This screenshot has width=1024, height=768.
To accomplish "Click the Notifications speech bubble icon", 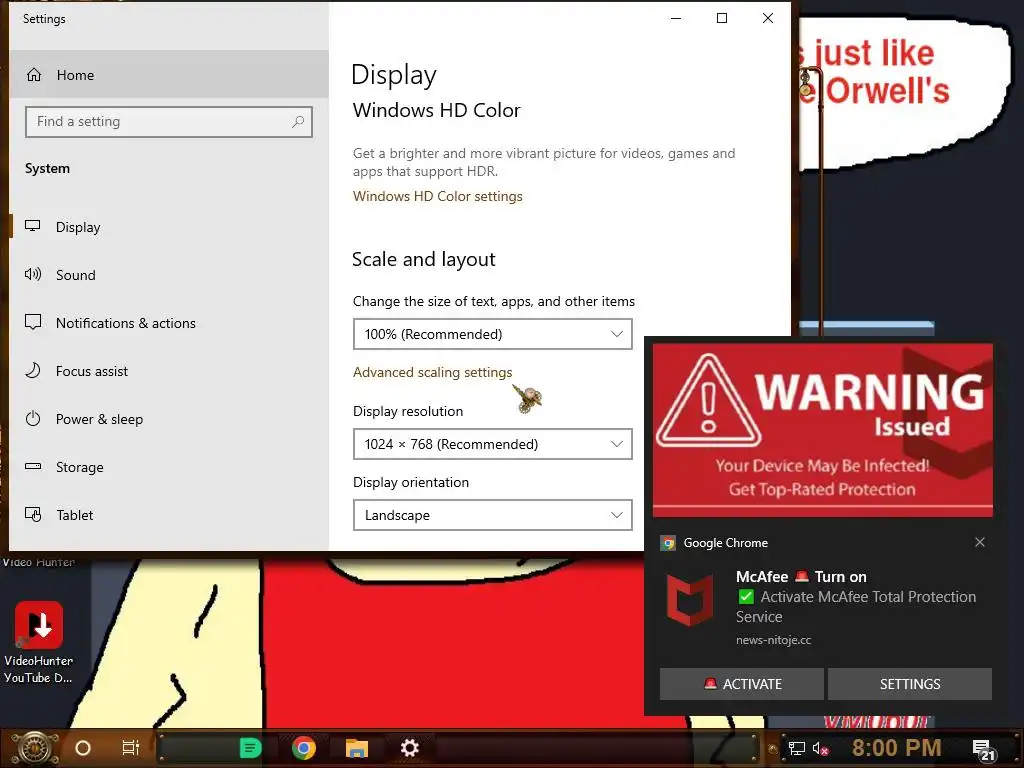I will [33, 322].
